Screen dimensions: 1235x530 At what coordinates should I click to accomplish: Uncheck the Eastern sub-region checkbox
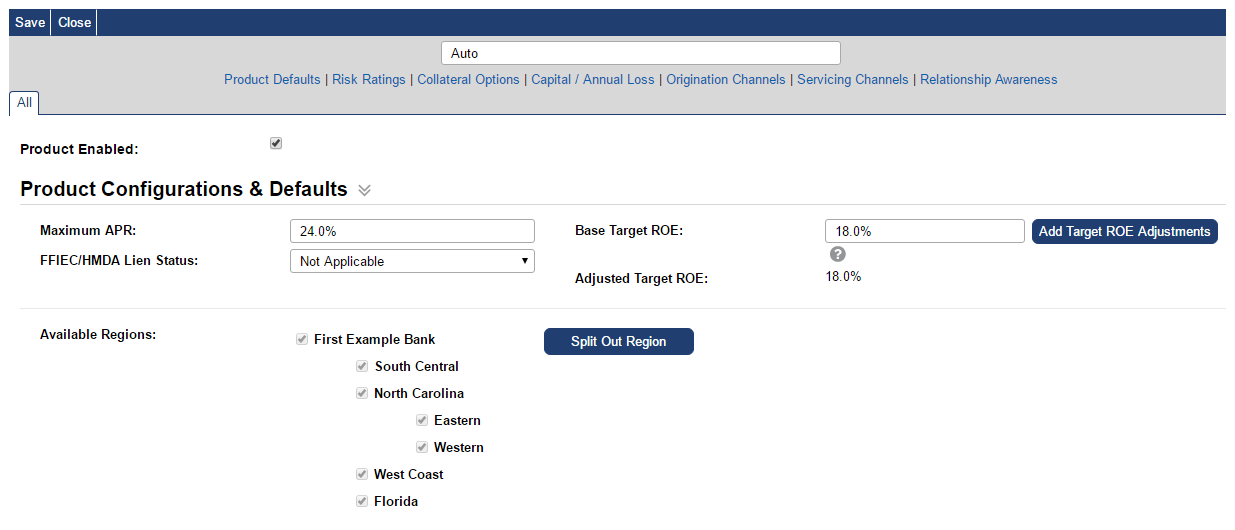[422, 420]
